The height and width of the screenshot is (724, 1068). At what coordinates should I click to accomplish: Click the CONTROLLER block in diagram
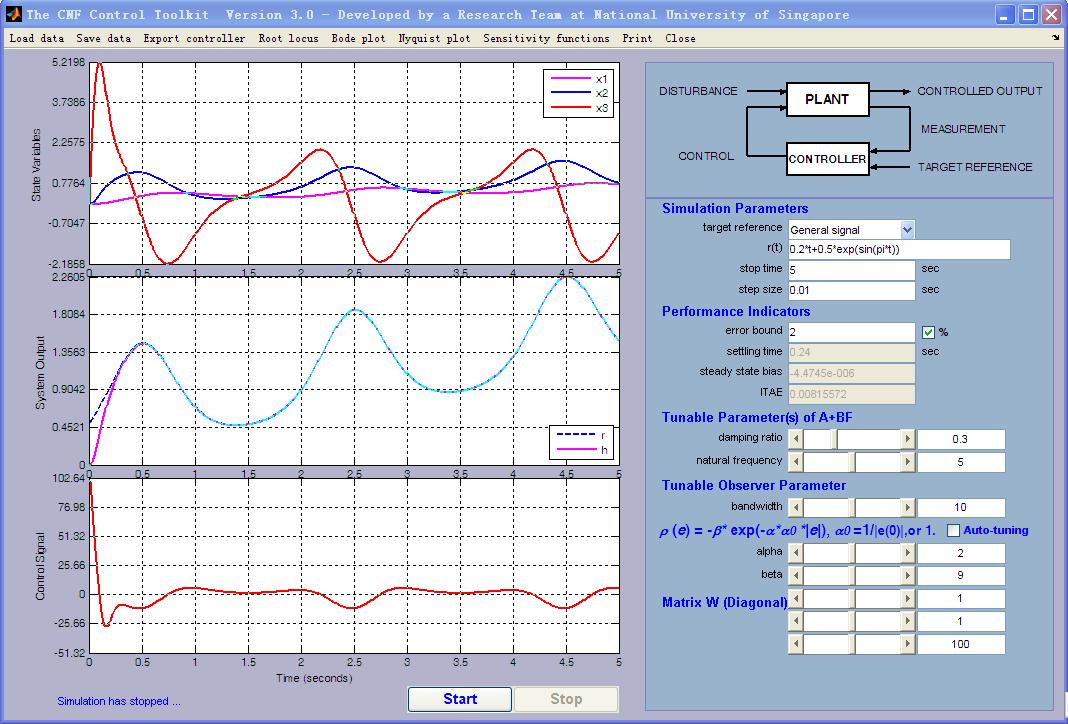pyautogui.click(x=828, y=159)
